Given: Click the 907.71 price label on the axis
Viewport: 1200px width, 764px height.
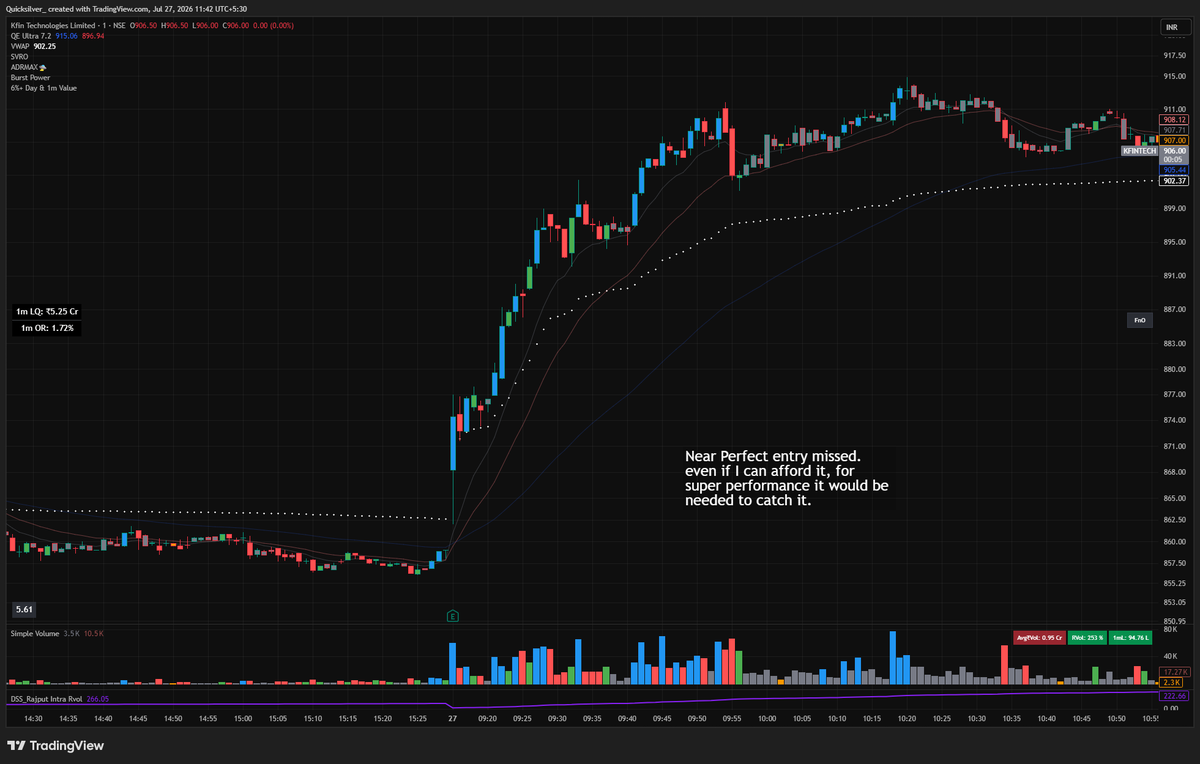Looking at the screenshot, I should point(1174,130).
